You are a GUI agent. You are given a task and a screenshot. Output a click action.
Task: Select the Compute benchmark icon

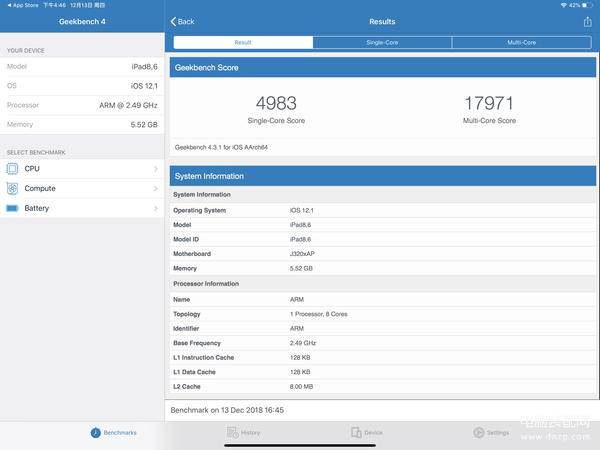pos(12,188)
